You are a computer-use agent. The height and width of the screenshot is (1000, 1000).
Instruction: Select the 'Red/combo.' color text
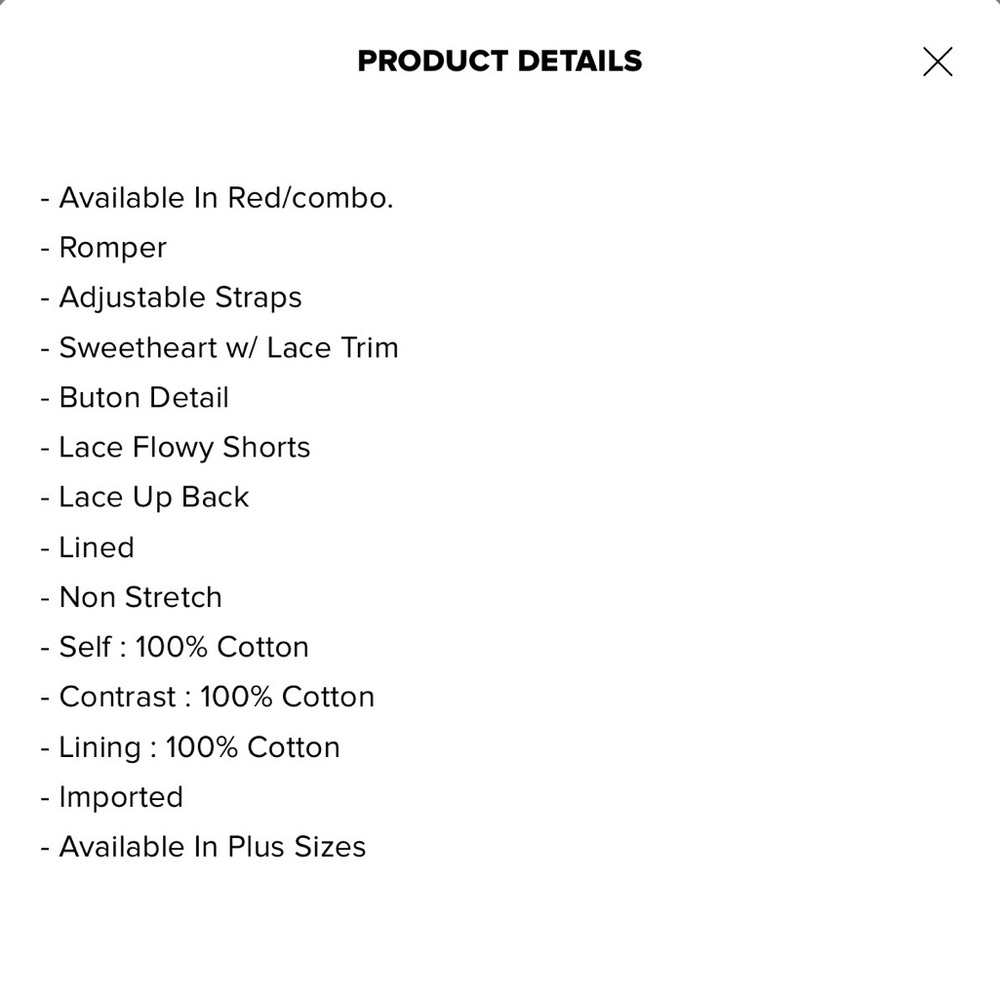tap(310, 198)
